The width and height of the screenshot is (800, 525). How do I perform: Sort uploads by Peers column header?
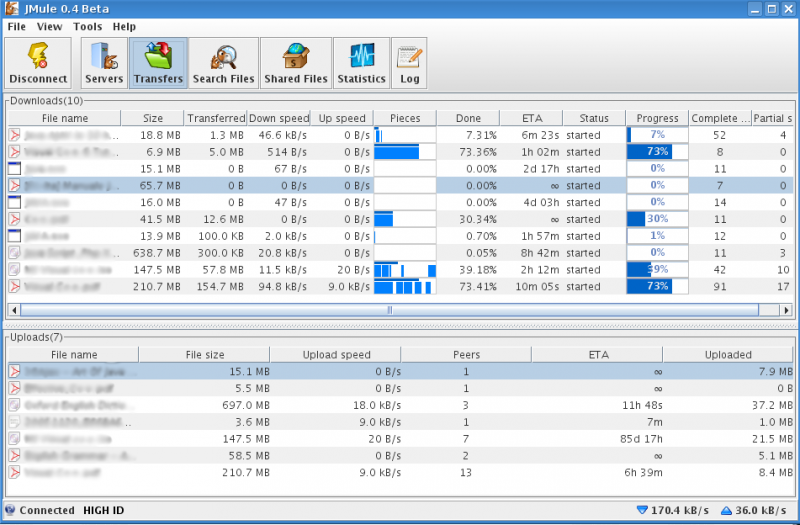(x=465, y=354)
